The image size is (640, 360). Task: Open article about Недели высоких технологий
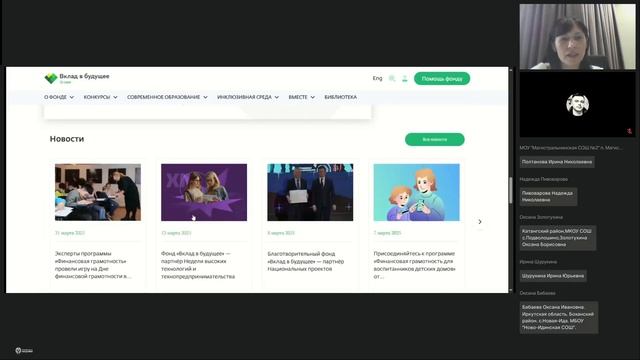(198, 265)
